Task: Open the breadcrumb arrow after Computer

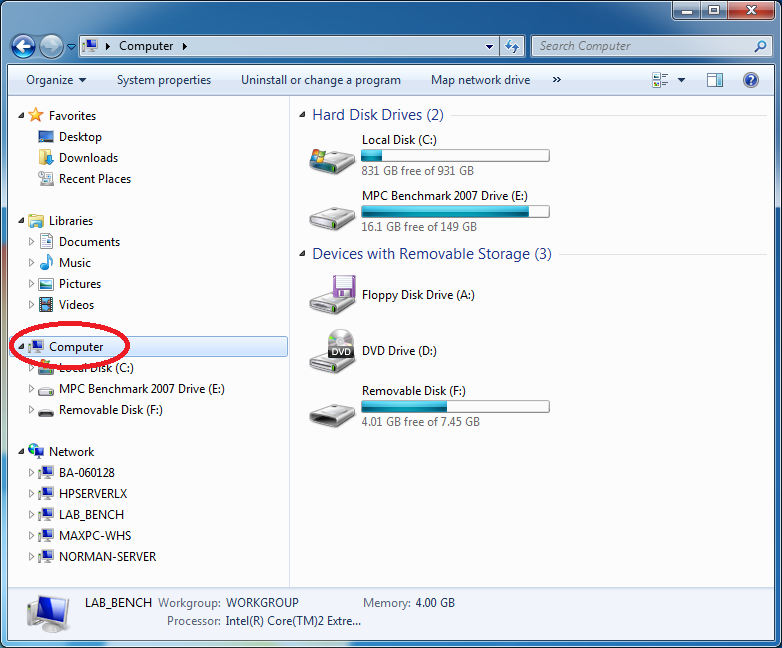Action: coord(185,46)
